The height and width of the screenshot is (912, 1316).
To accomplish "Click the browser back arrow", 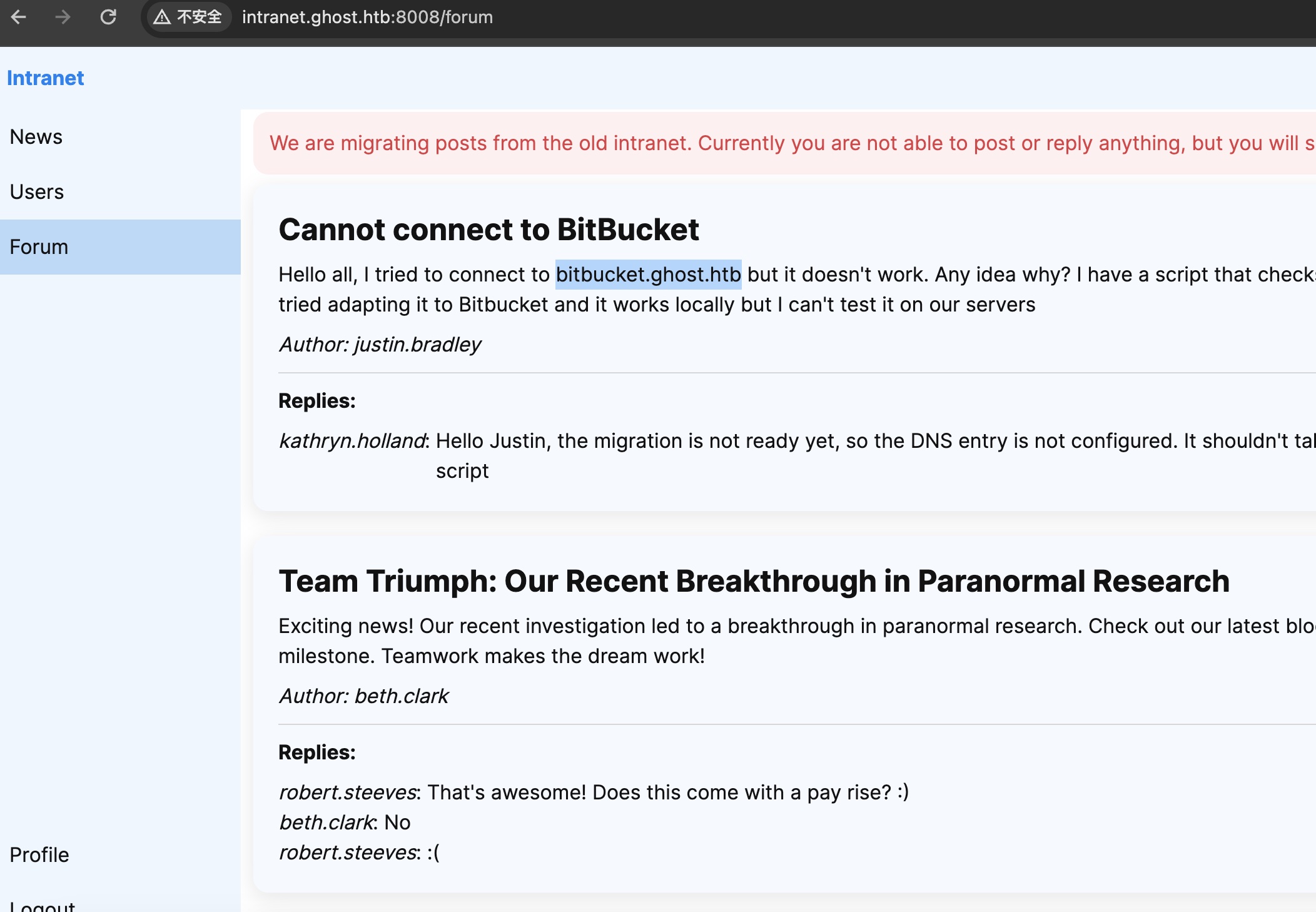I will tap(19, 17).
